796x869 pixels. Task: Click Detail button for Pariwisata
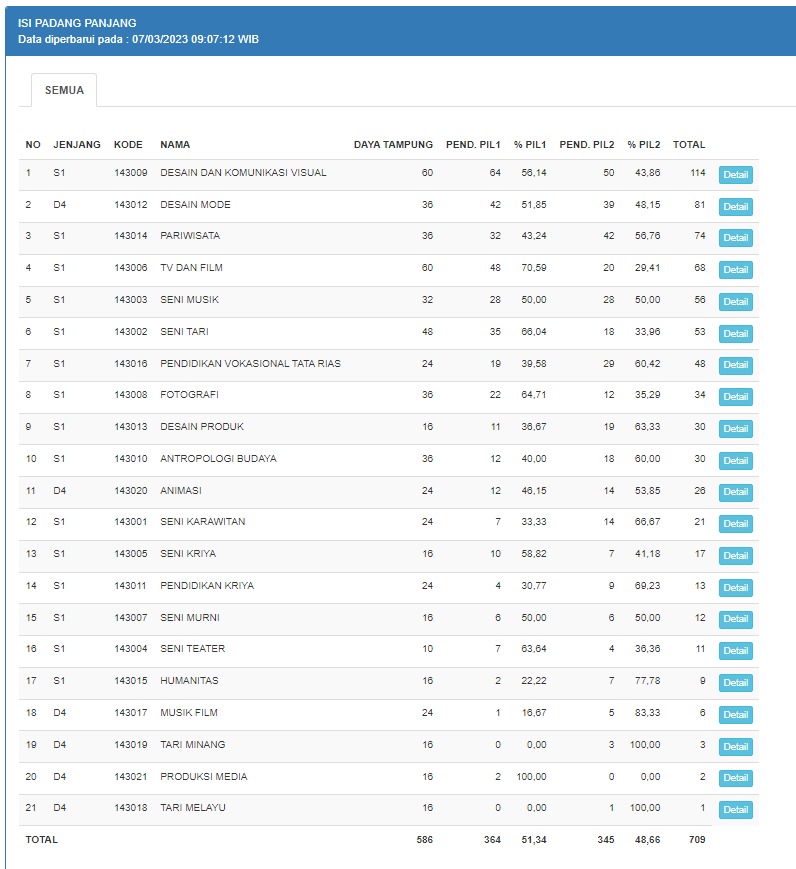coord(736,238)
